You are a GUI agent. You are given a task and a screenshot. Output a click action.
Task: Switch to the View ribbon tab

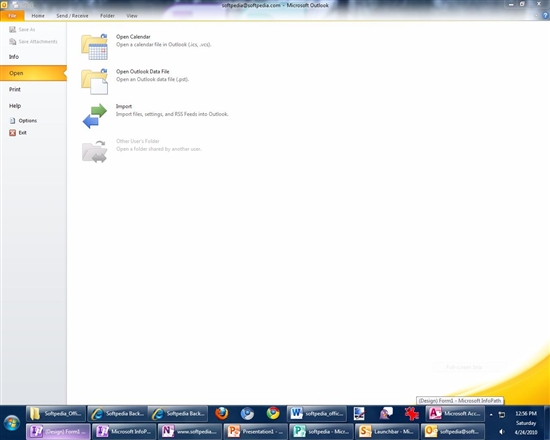pos(132,15)
